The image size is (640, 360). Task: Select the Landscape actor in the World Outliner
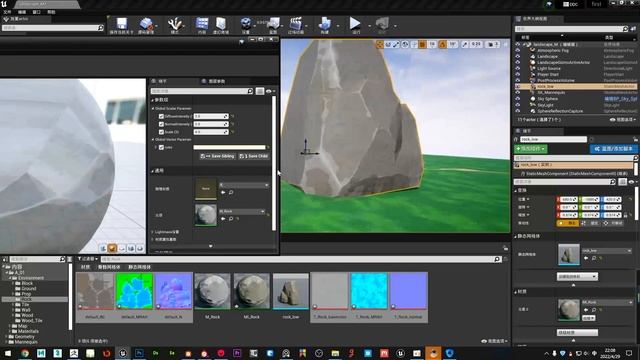(x=547, y=56)
